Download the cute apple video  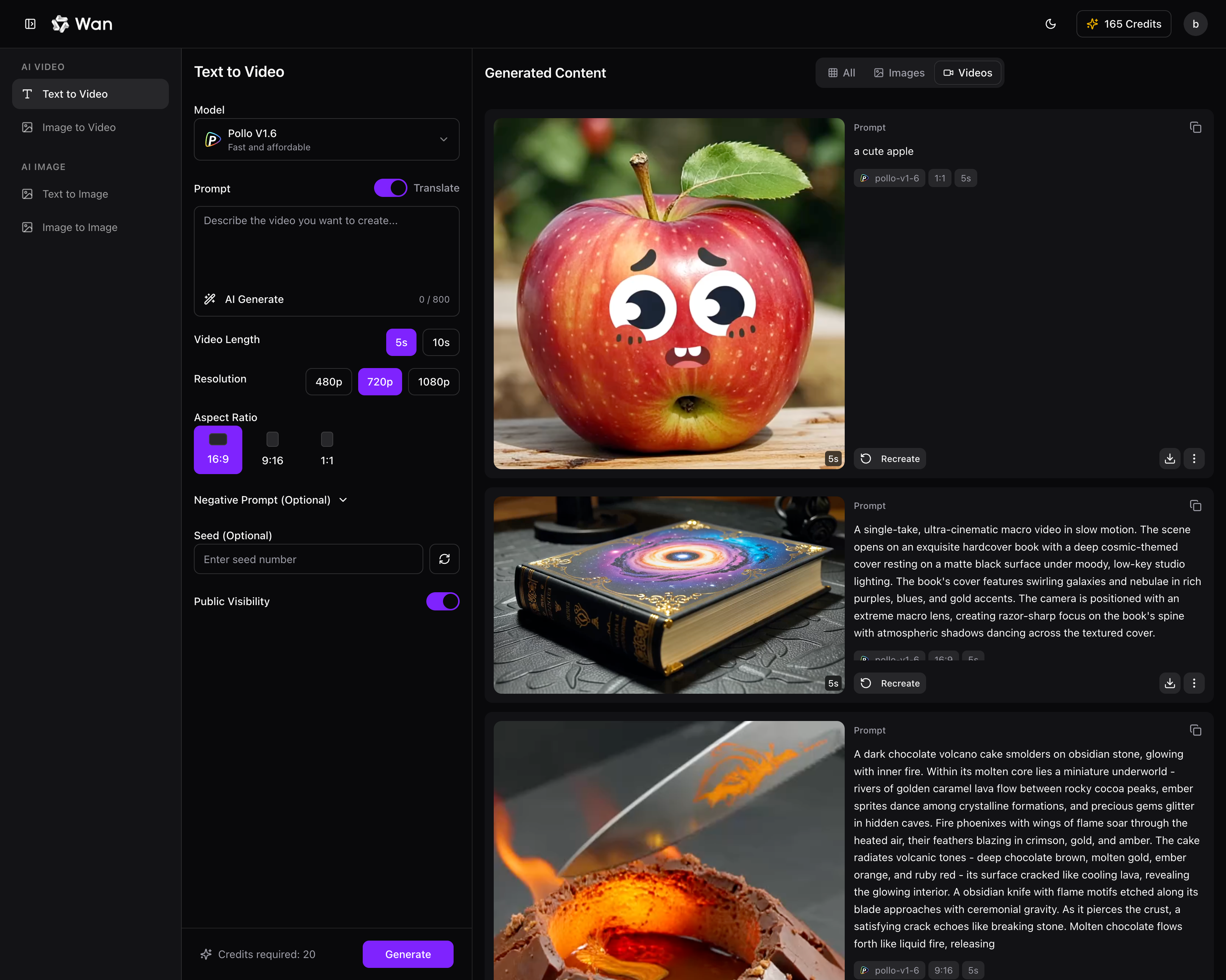pyautogui.click(x=1169, y=459)
